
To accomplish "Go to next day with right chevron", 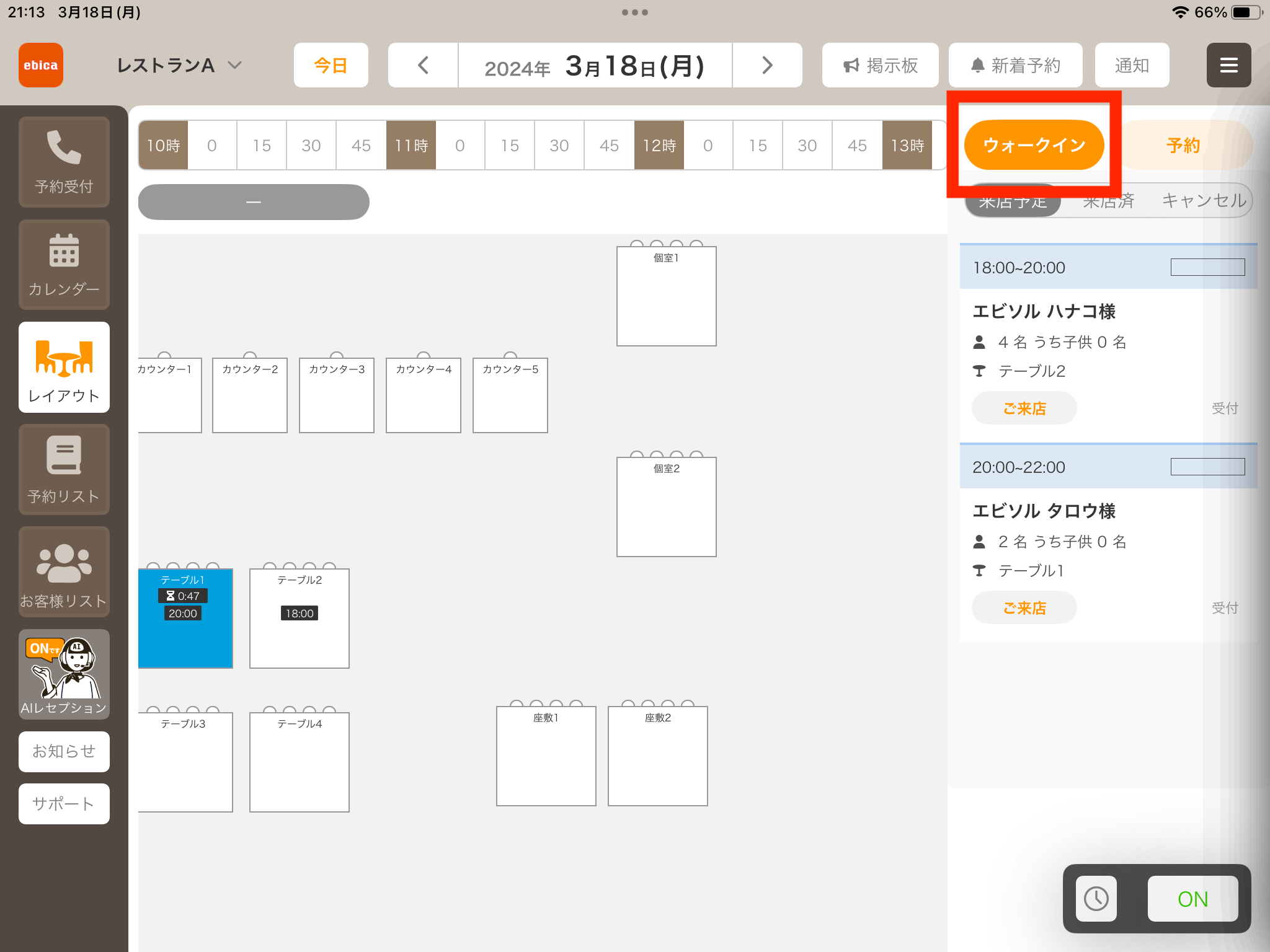I will coord(767,65).
